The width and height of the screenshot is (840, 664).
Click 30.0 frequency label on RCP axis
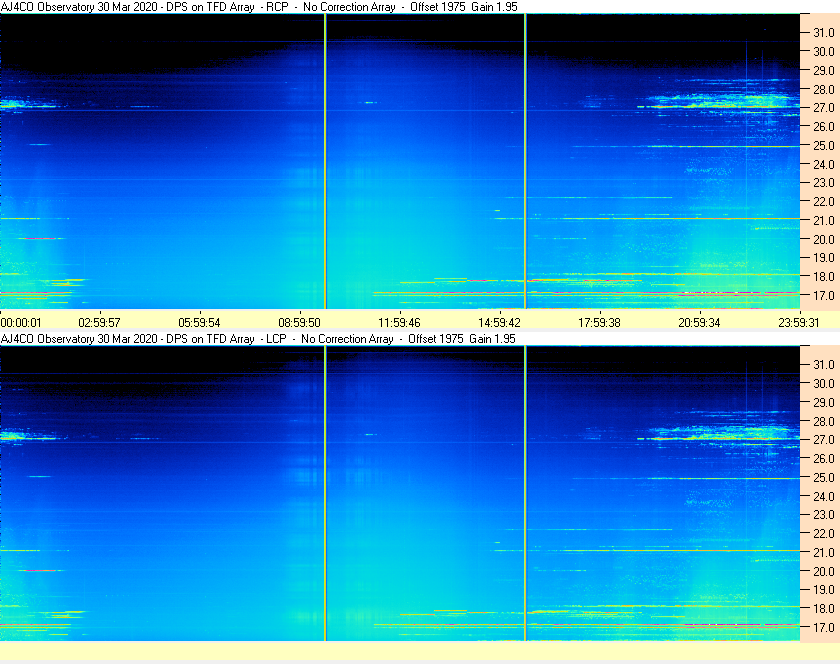(x=824, y=51)
